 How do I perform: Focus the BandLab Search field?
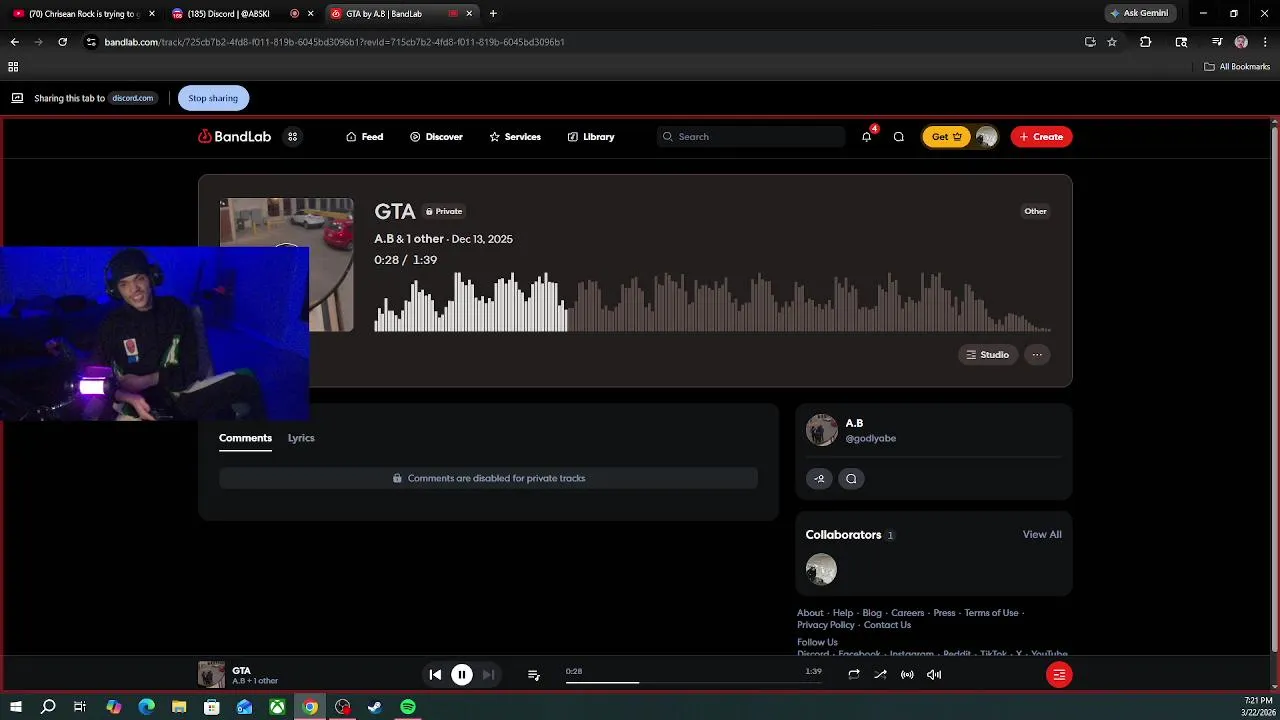(751, 137)
